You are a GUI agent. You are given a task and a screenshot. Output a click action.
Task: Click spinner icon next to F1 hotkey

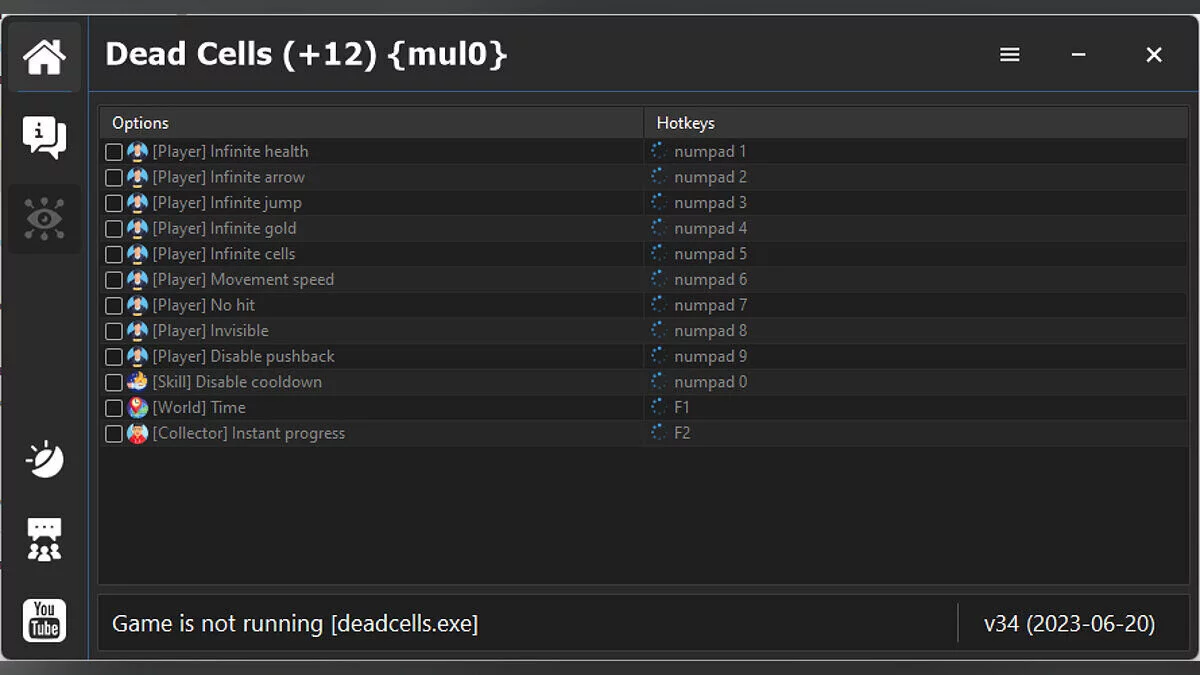coord(658,407)
